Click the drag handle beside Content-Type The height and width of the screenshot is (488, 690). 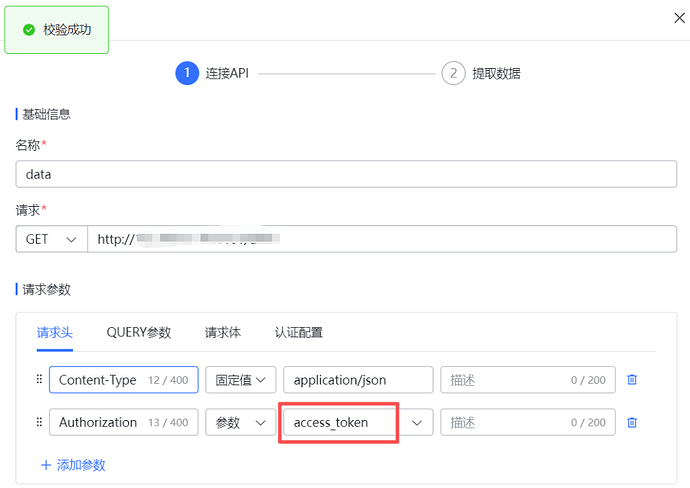[x=39, y=379]
